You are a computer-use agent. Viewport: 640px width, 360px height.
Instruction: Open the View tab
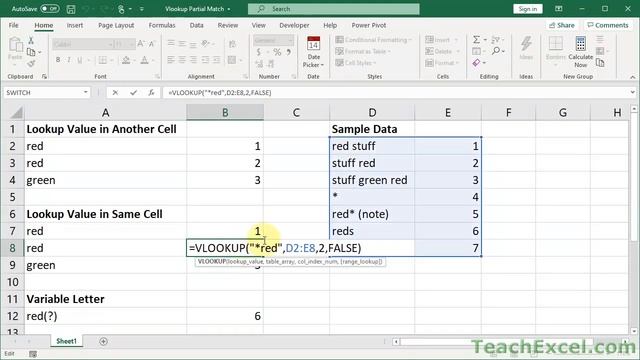258,25
